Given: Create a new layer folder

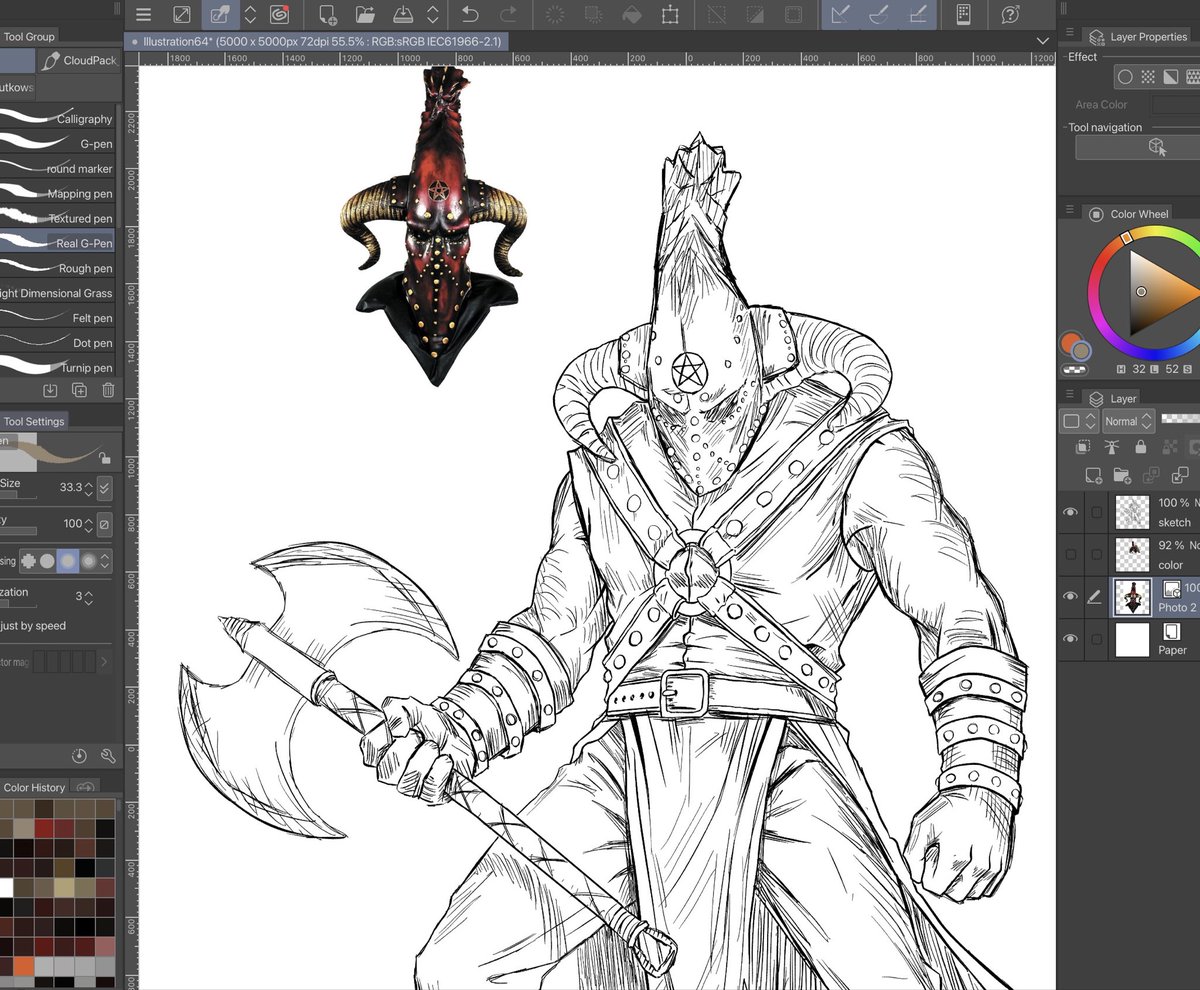Looking at the screenshot, I should [x=1122, y=475].
